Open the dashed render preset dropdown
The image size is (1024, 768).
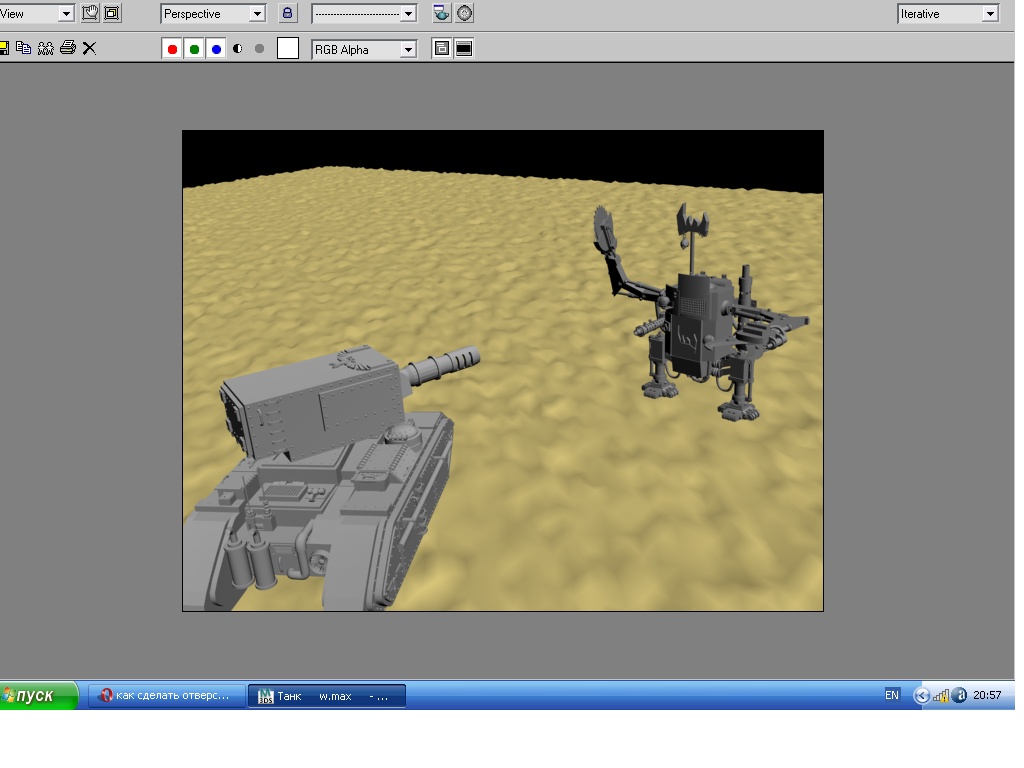click(364, 14)
